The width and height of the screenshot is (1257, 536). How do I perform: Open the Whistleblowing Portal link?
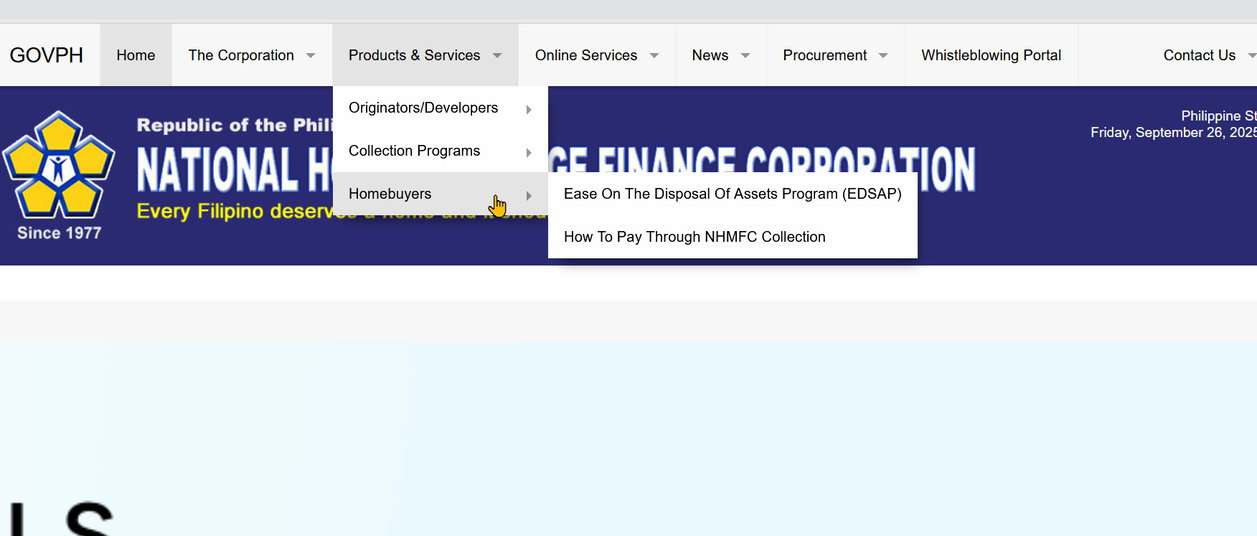coord(991,55)
